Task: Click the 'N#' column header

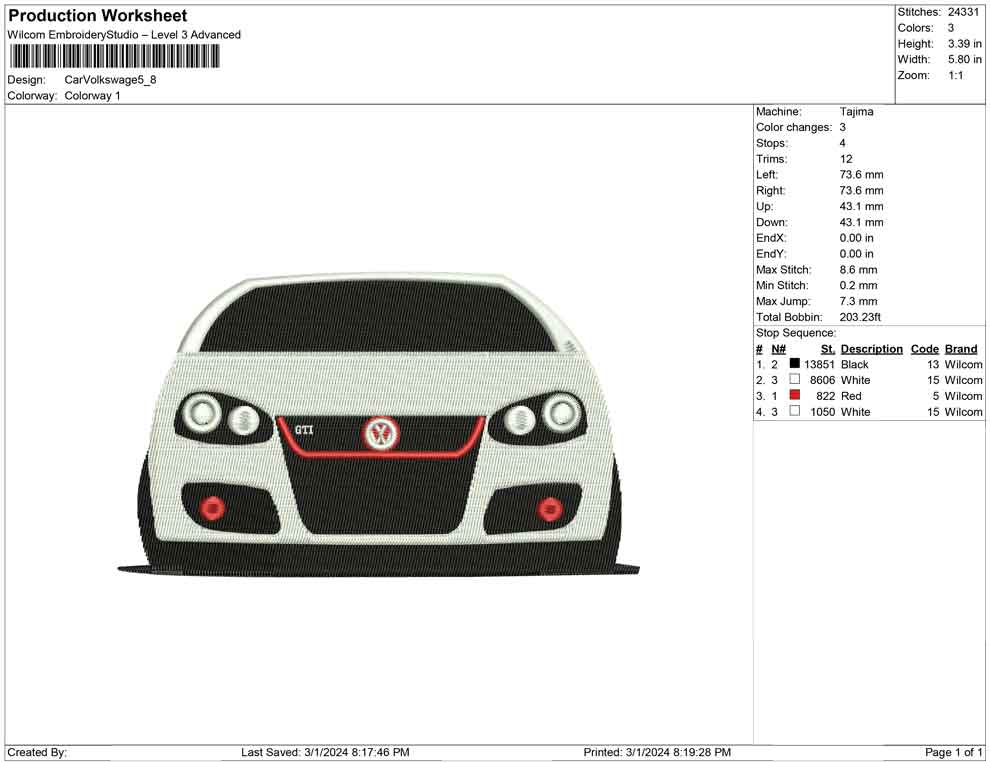Action: [x=778, y=348]
